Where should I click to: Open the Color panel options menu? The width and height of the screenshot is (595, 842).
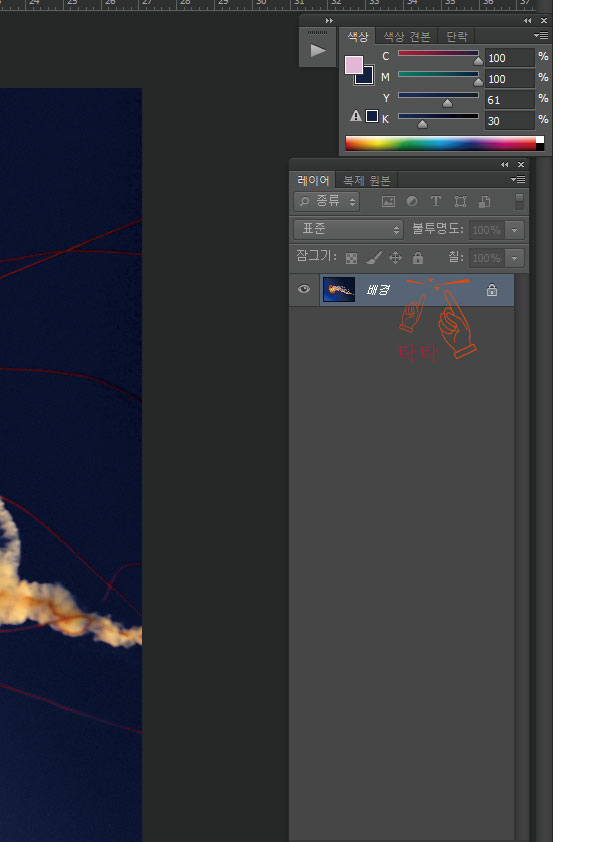point(541,35)
